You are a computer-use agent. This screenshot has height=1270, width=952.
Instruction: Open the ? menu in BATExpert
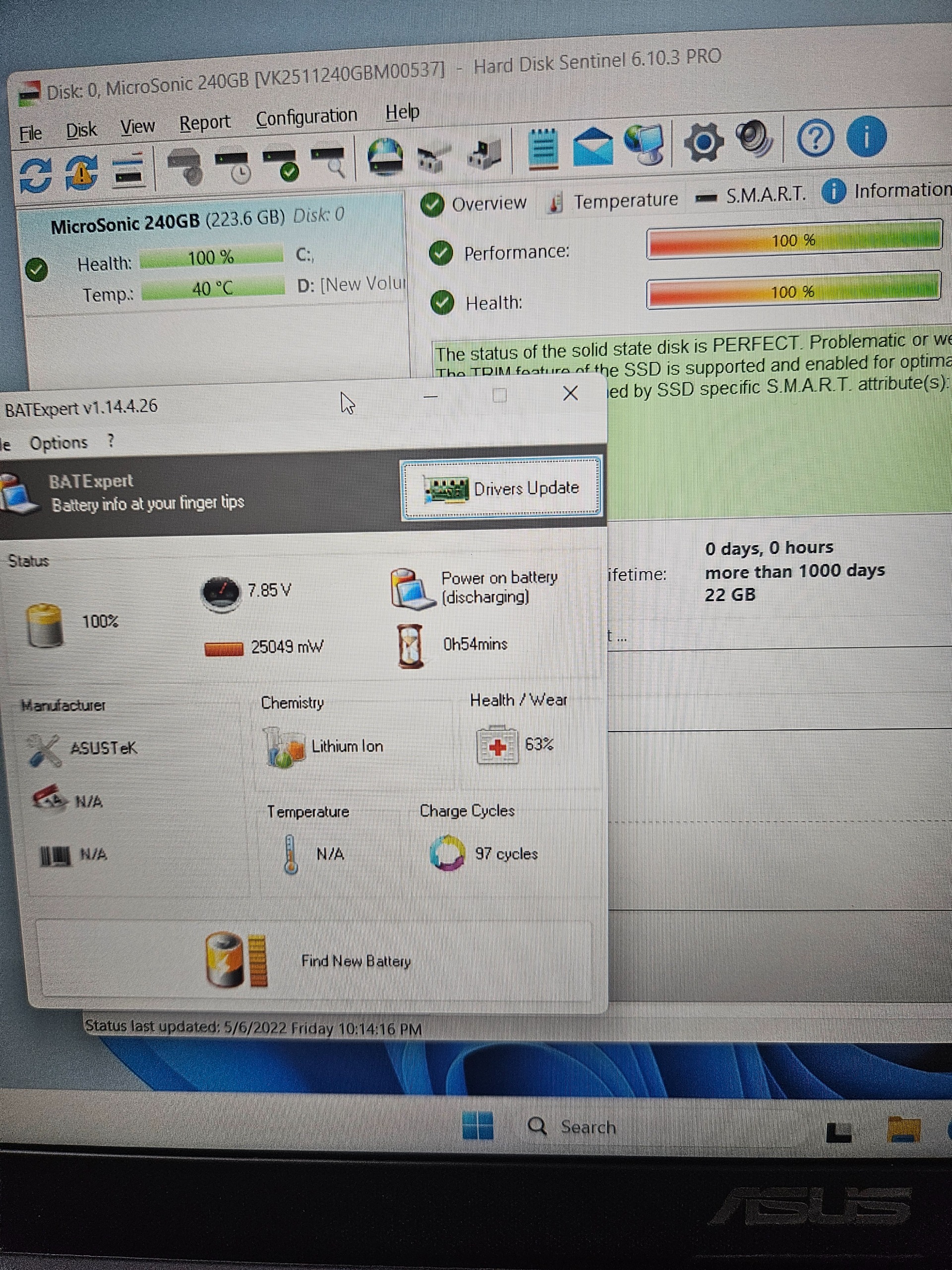pyautogui.click(x=111, y=441)
